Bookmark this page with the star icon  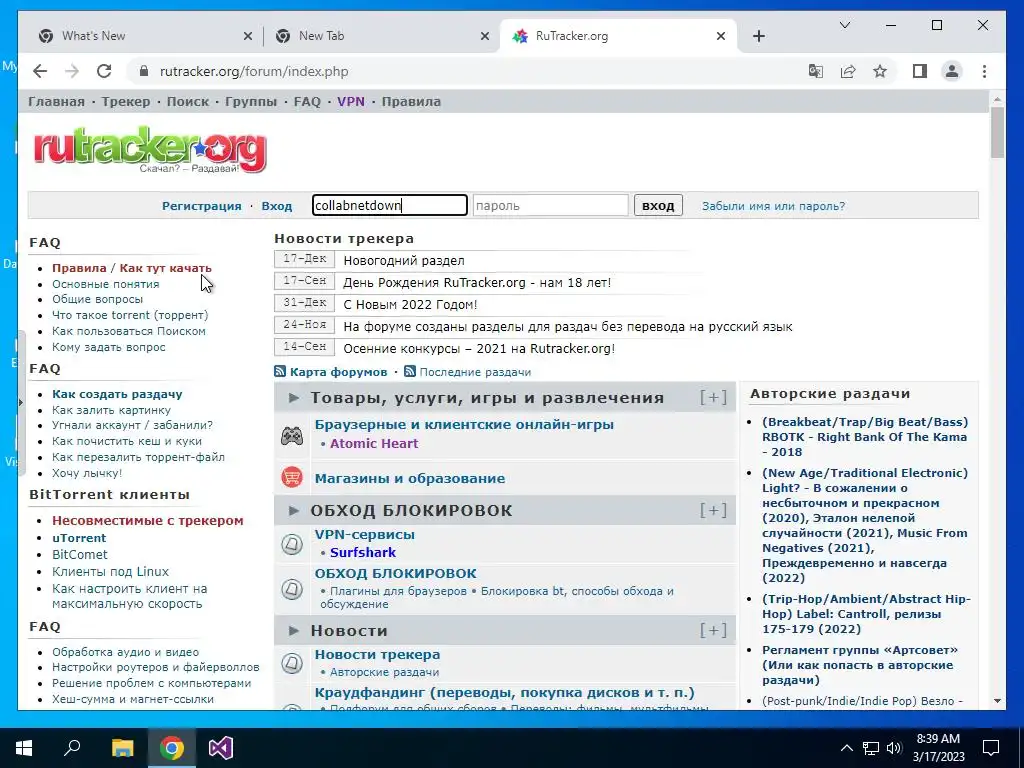click(880, 71)
